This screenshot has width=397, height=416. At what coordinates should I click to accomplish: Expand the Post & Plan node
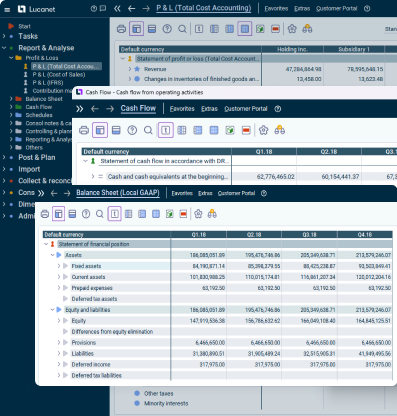(4, 157)
